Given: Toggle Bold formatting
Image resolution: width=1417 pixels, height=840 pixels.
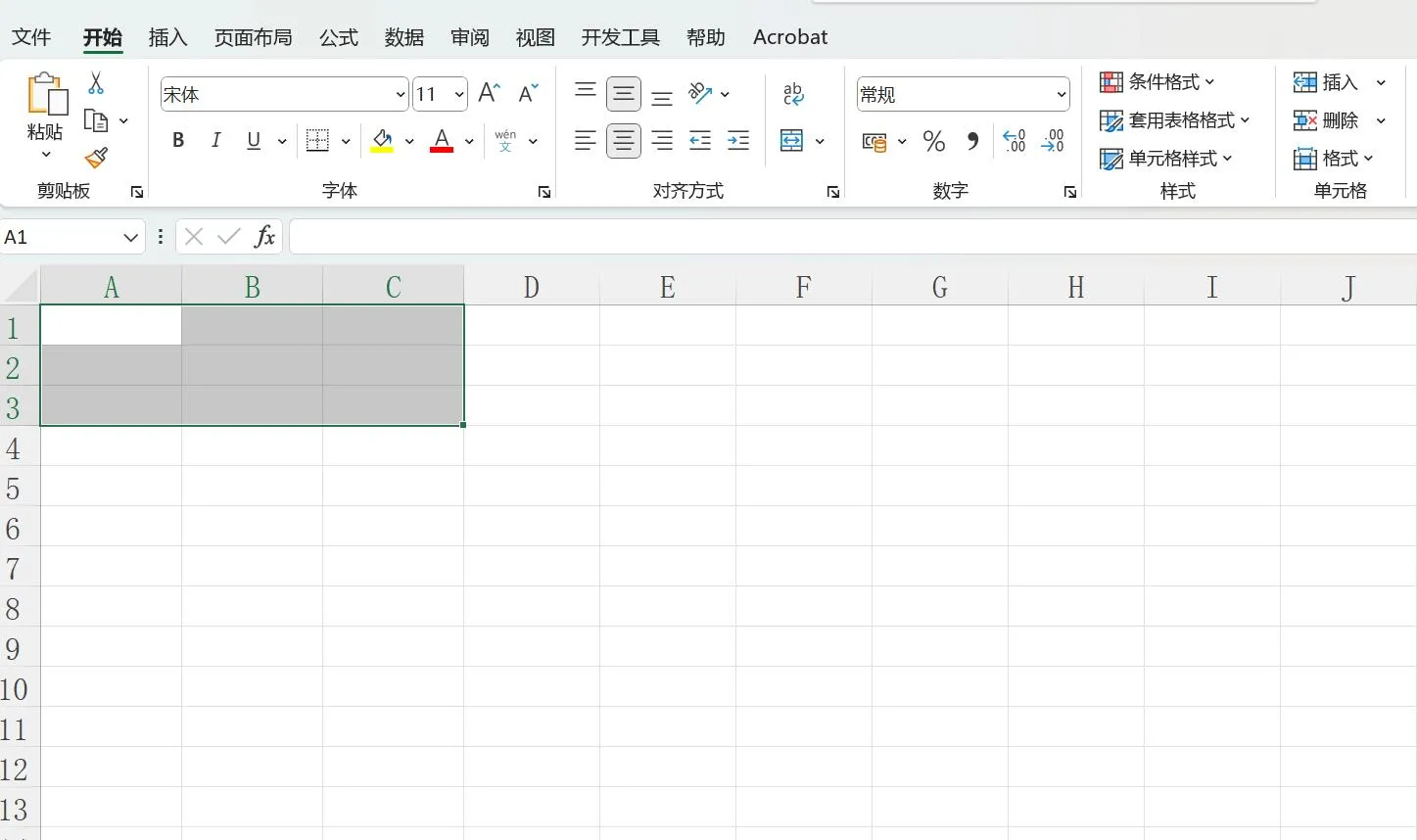Looking at the screenshot, I should coord(178,141).
